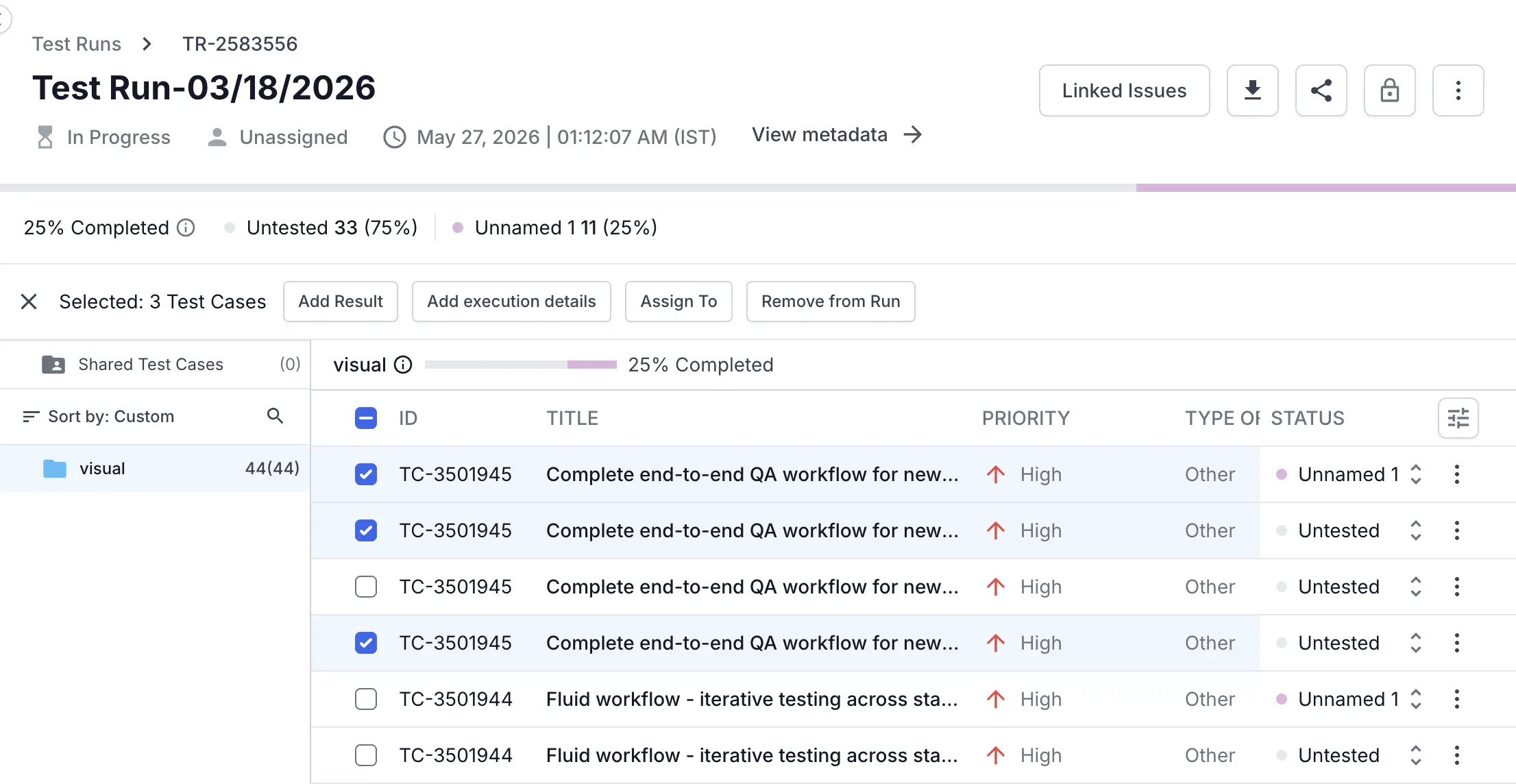
Task: Click the arrow after View metadata
Action: point(912,134)
